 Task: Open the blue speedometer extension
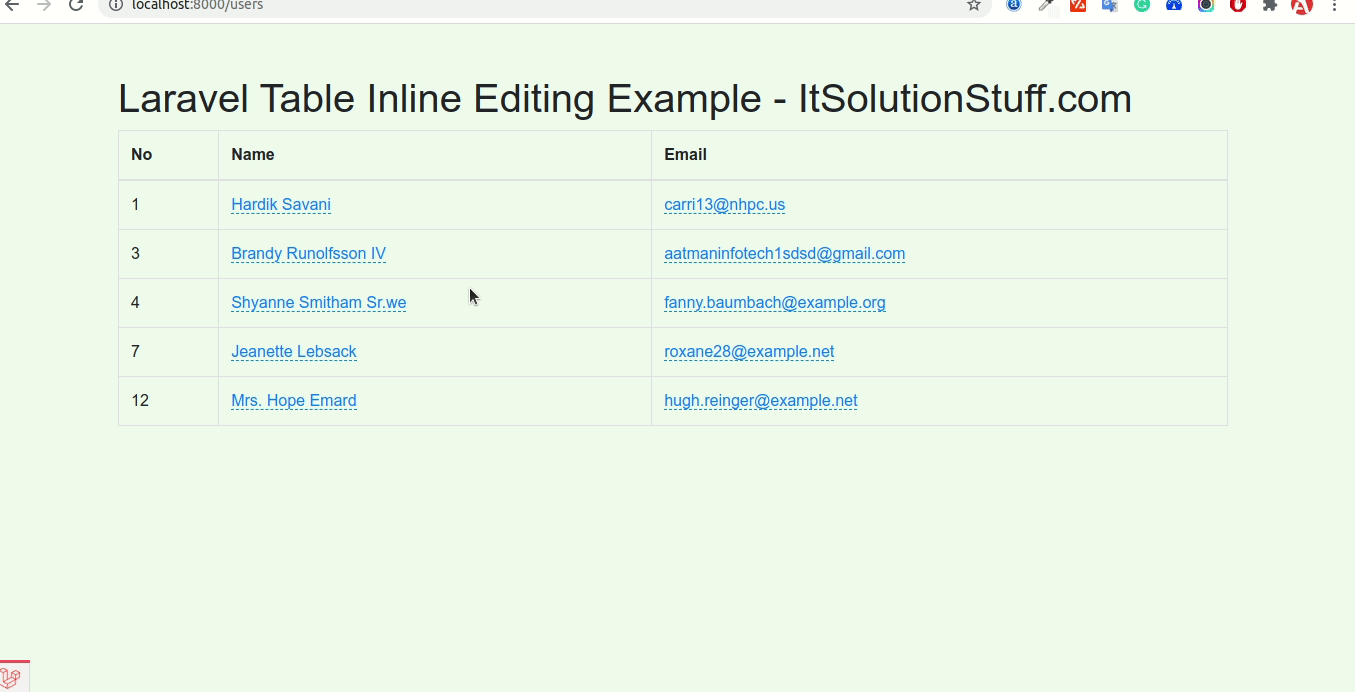pos(1174,5)
